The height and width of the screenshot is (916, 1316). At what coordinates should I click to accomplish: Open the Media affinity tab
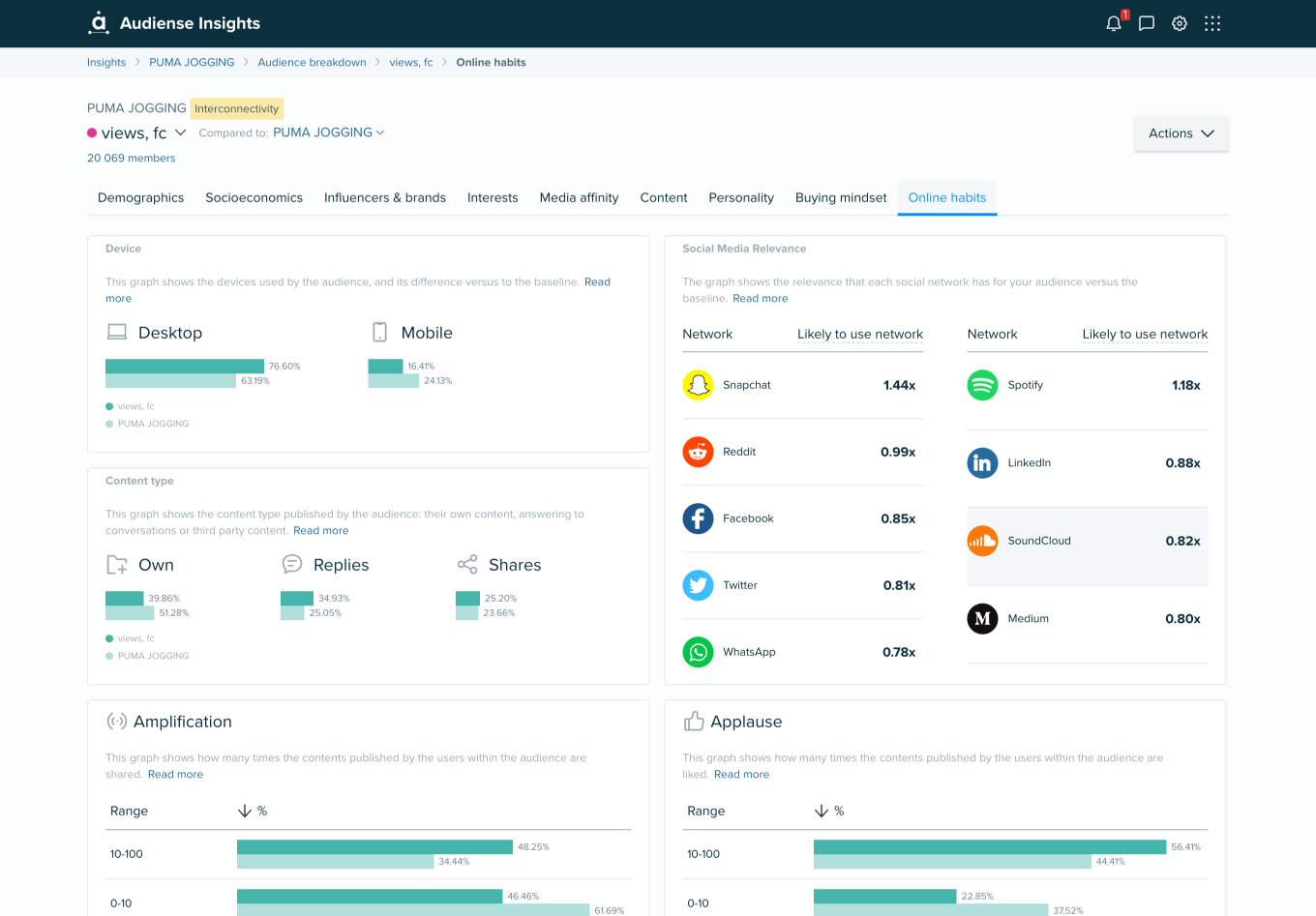579,197
